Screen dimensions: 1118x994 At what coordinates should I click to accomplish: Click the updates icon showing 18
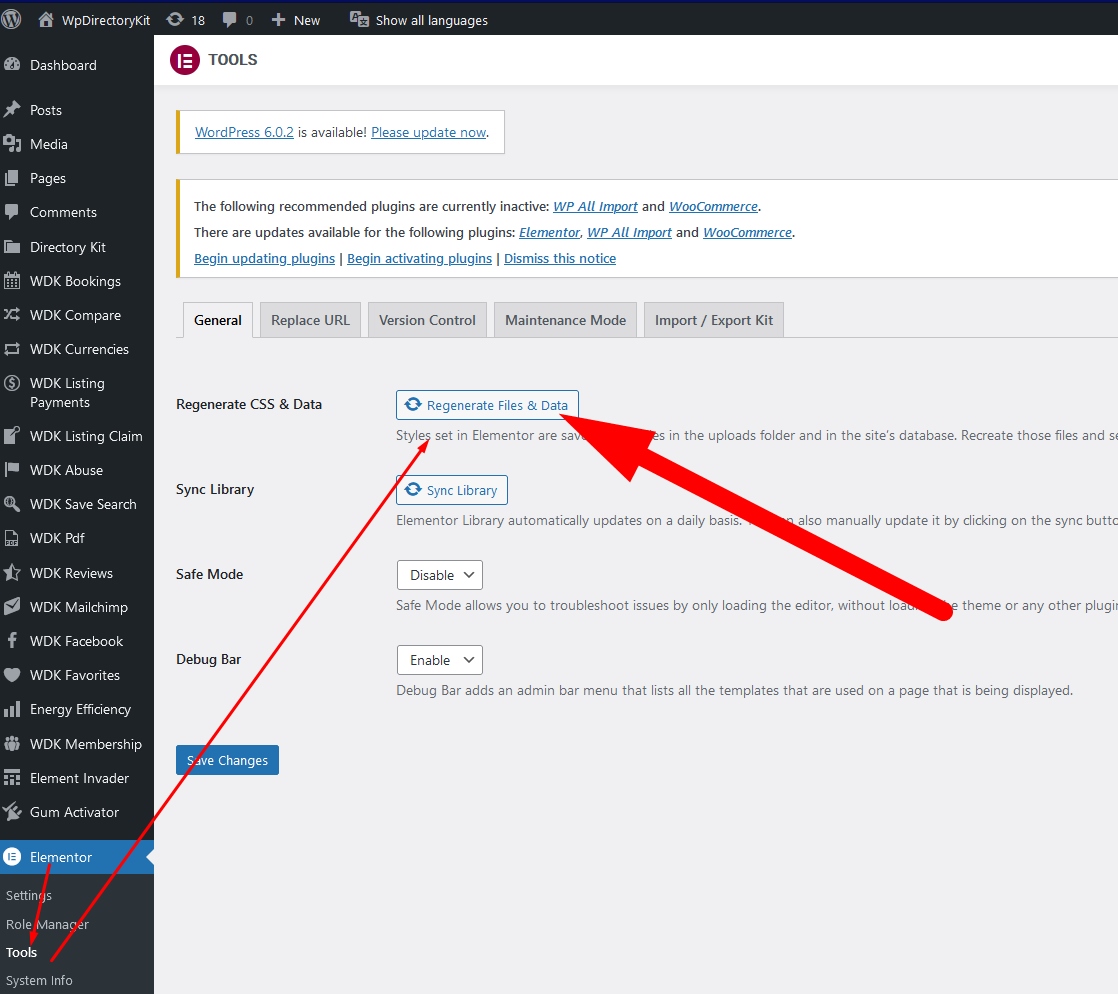point(175,19)
